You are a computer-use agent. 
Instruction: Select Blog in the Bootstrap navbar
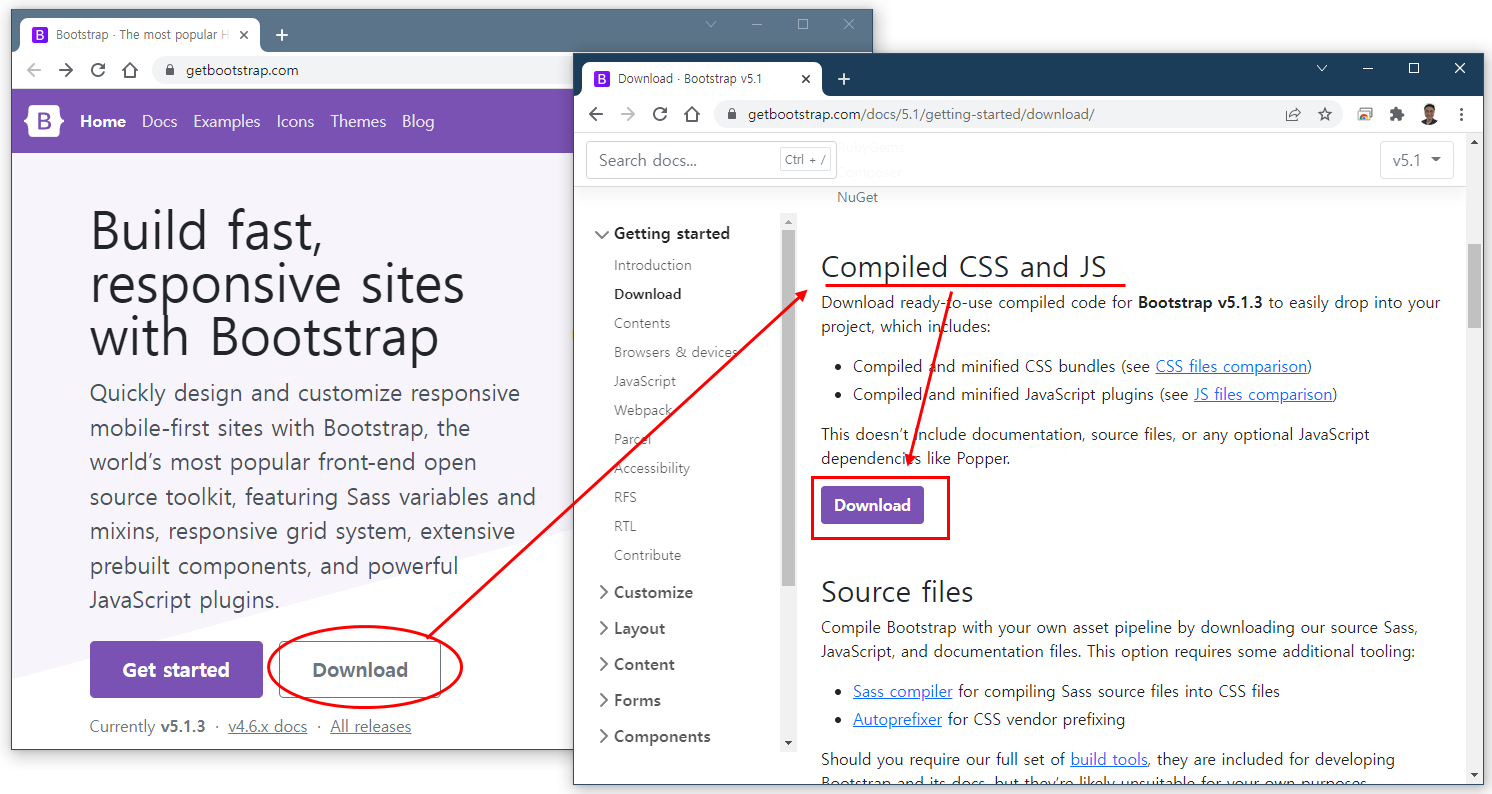tap(418, 121)
